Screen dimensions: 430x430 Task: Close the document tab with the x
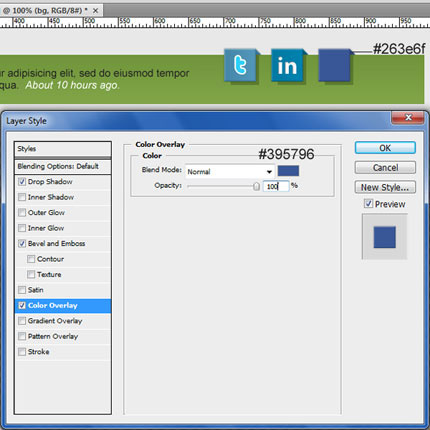(95, 11)
